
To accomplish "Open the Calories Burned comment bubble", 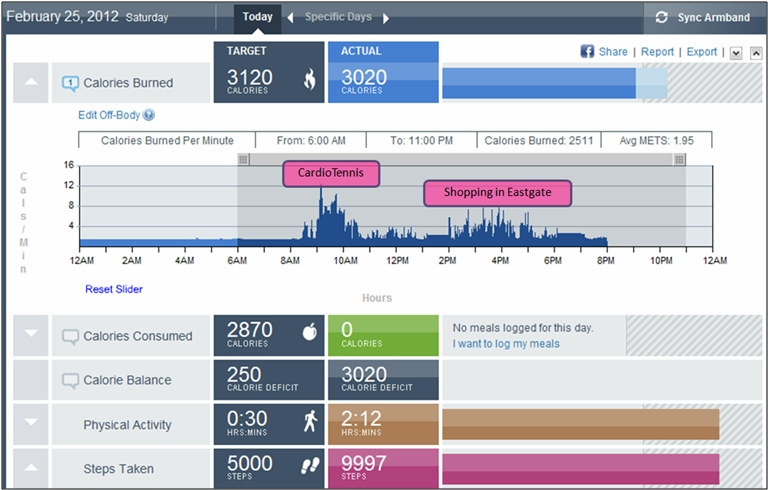I will pyautogui.click(x=70, y=83).
